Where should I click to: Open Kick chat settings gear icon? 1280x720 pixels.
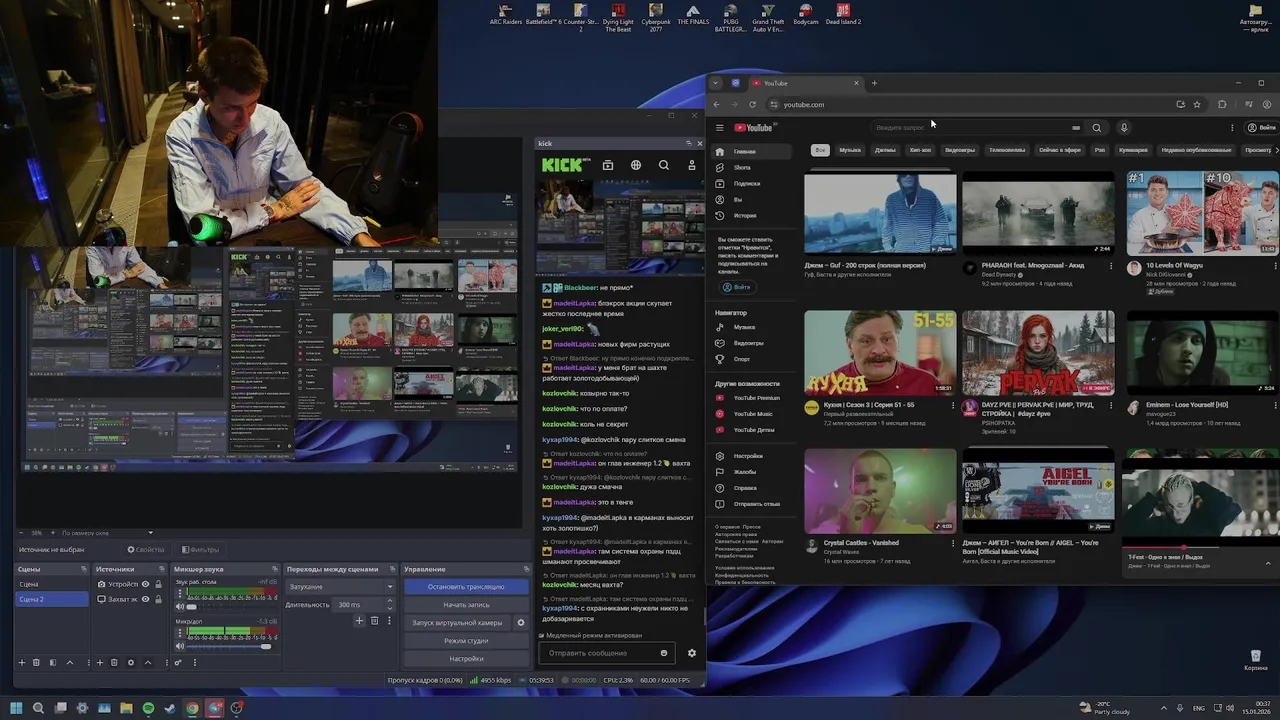pyautogui.click(x=692, y=653)
